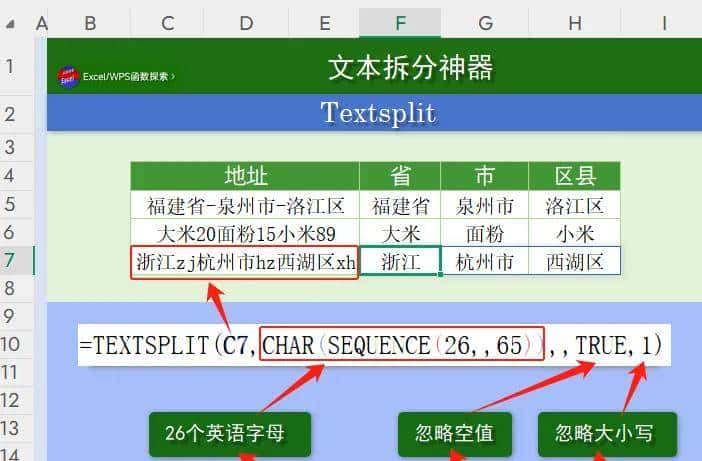702x461 pixels.
Task: Click the 文本拆分神器 title cell
Action: [x=374, y=66]
